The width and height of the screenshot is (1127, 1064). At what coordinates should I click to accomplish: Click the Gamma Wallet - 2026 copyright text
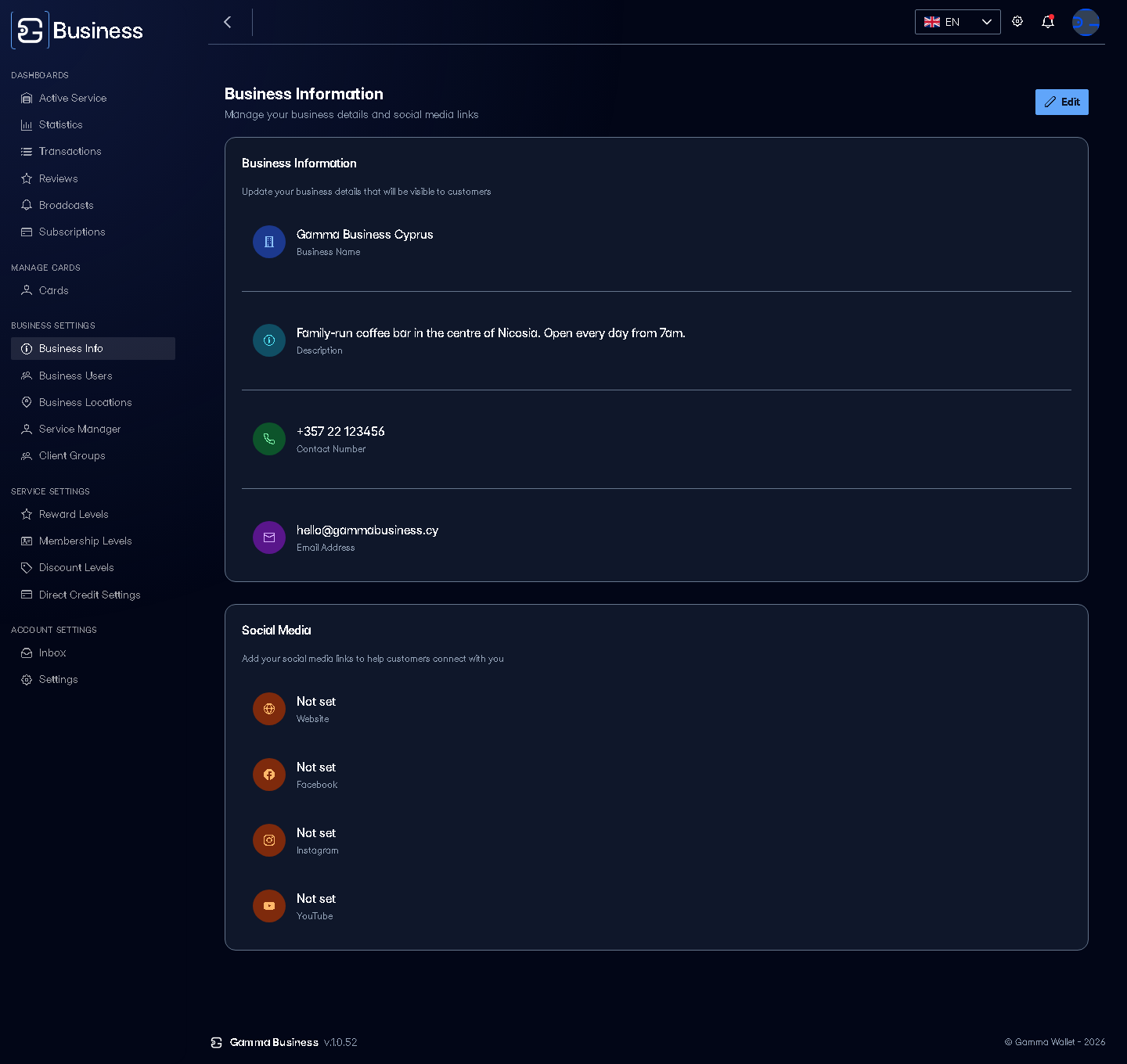(1055, 1042)
